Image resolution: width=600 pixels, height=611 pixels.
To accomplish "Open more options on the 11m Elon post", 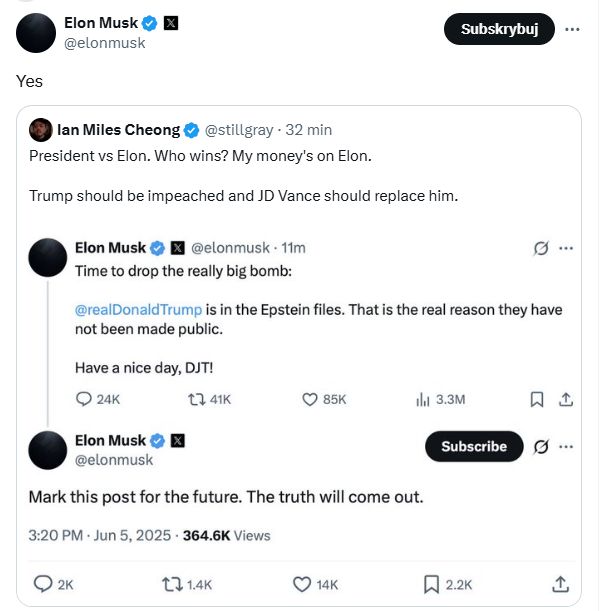I will tap(566, 248).
